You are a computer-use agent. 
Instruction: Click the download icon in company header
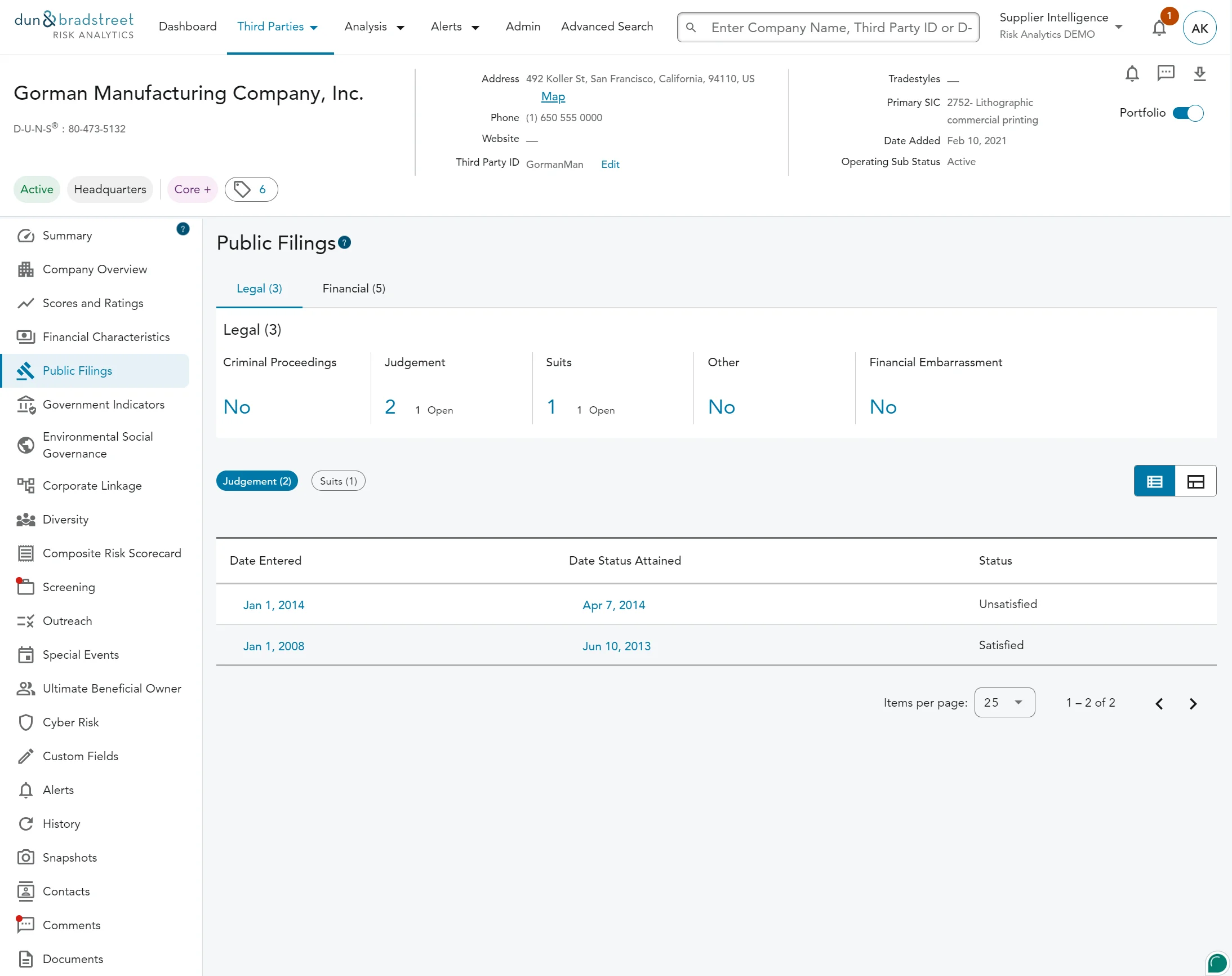click(x=1199, y=74)
